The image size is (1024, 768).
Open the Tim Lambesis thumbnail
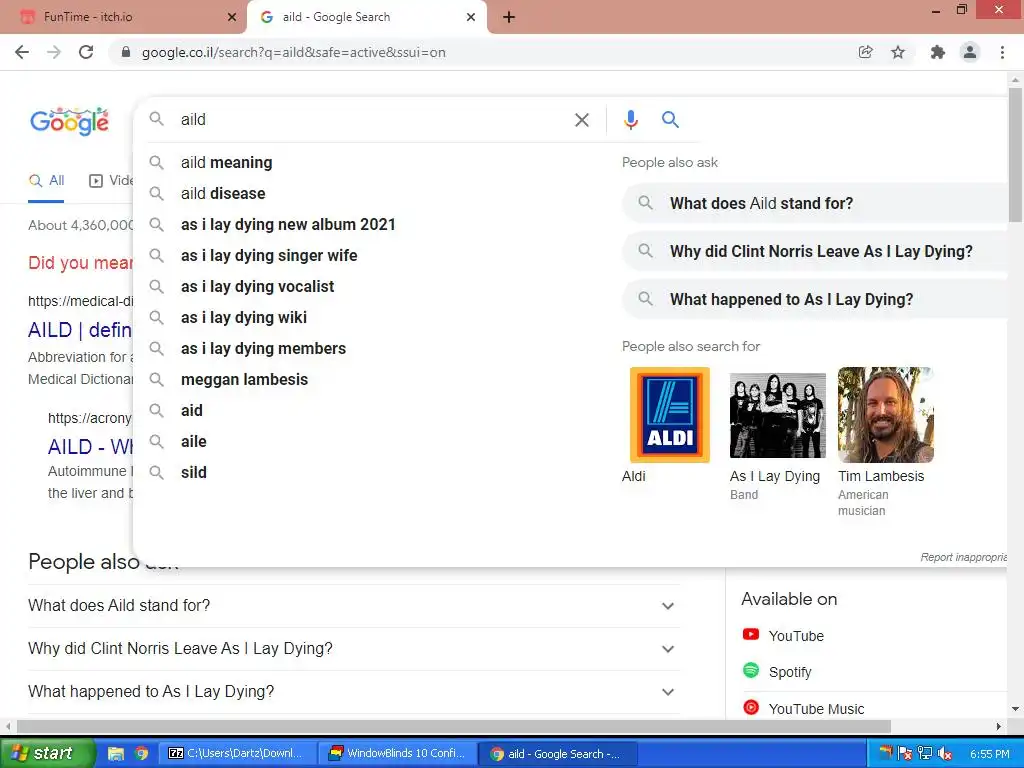tap(886, 415)
